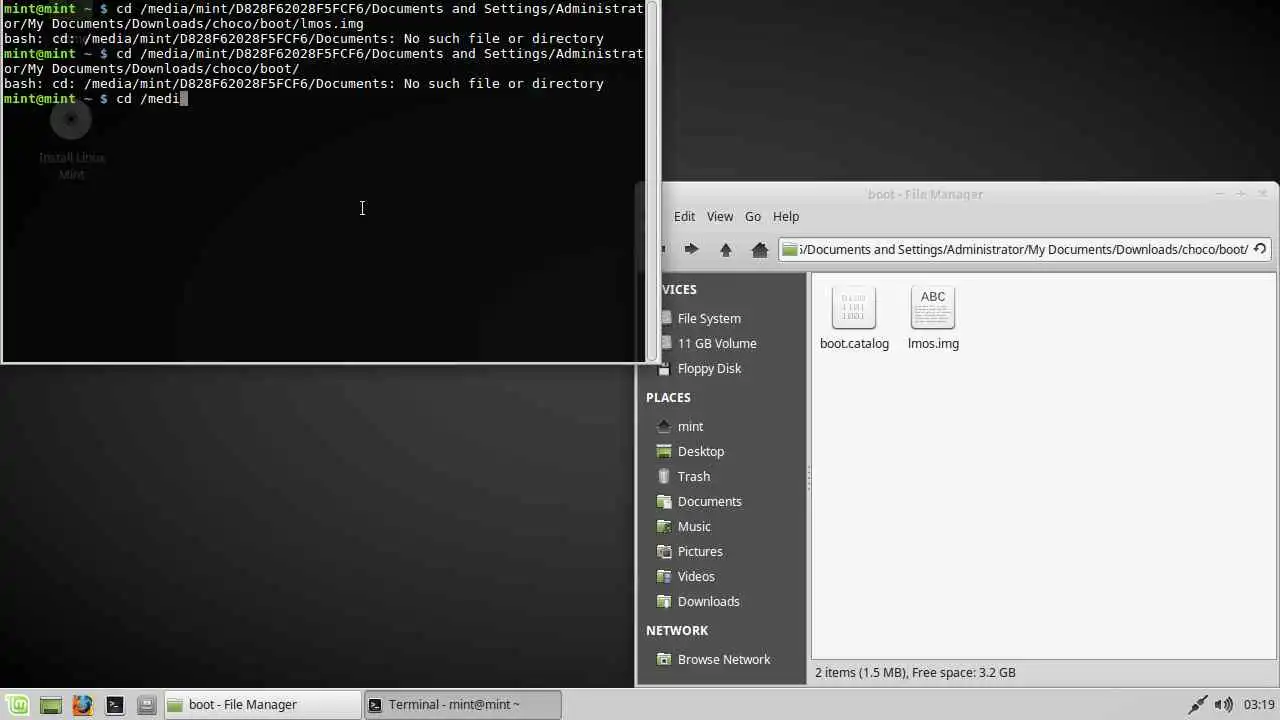Click the Trash can icon in sidebar
Screen dimensions: 1280x720
point(664,476)
